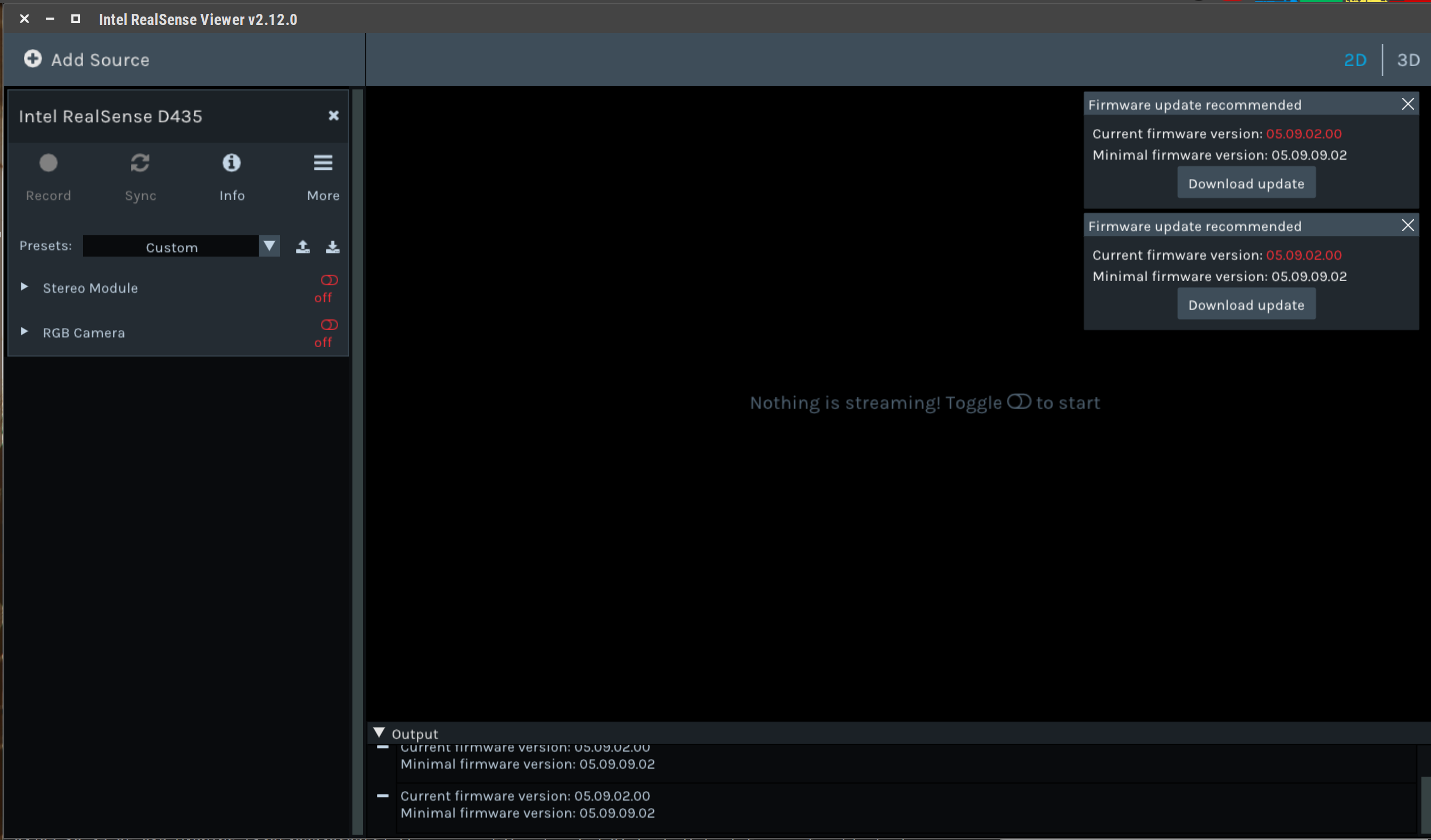Toggle the Stereo Module stream on

tap(328, 279)
